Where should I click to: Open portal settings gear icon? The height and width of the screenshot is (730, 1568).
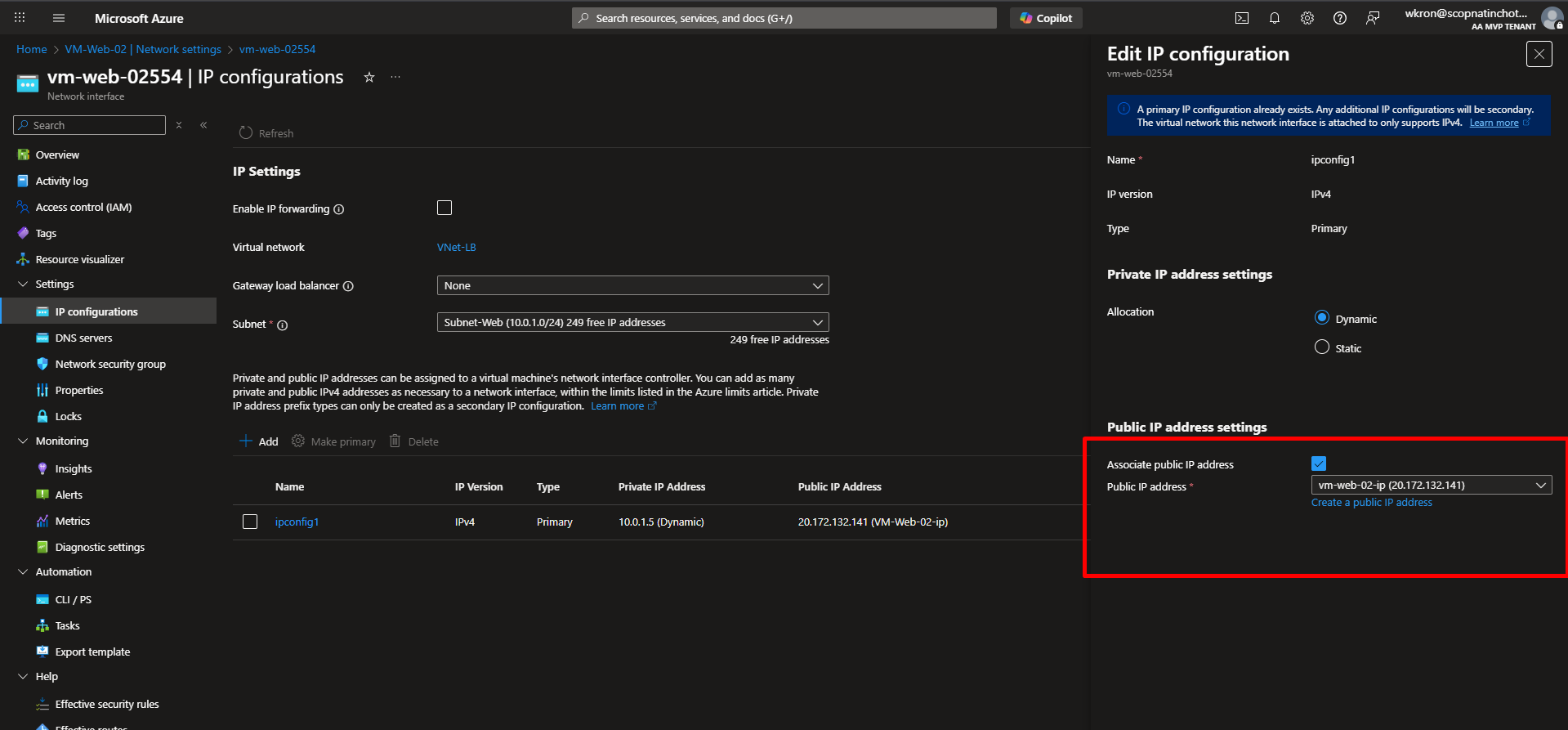click(x=1307, y=18)
